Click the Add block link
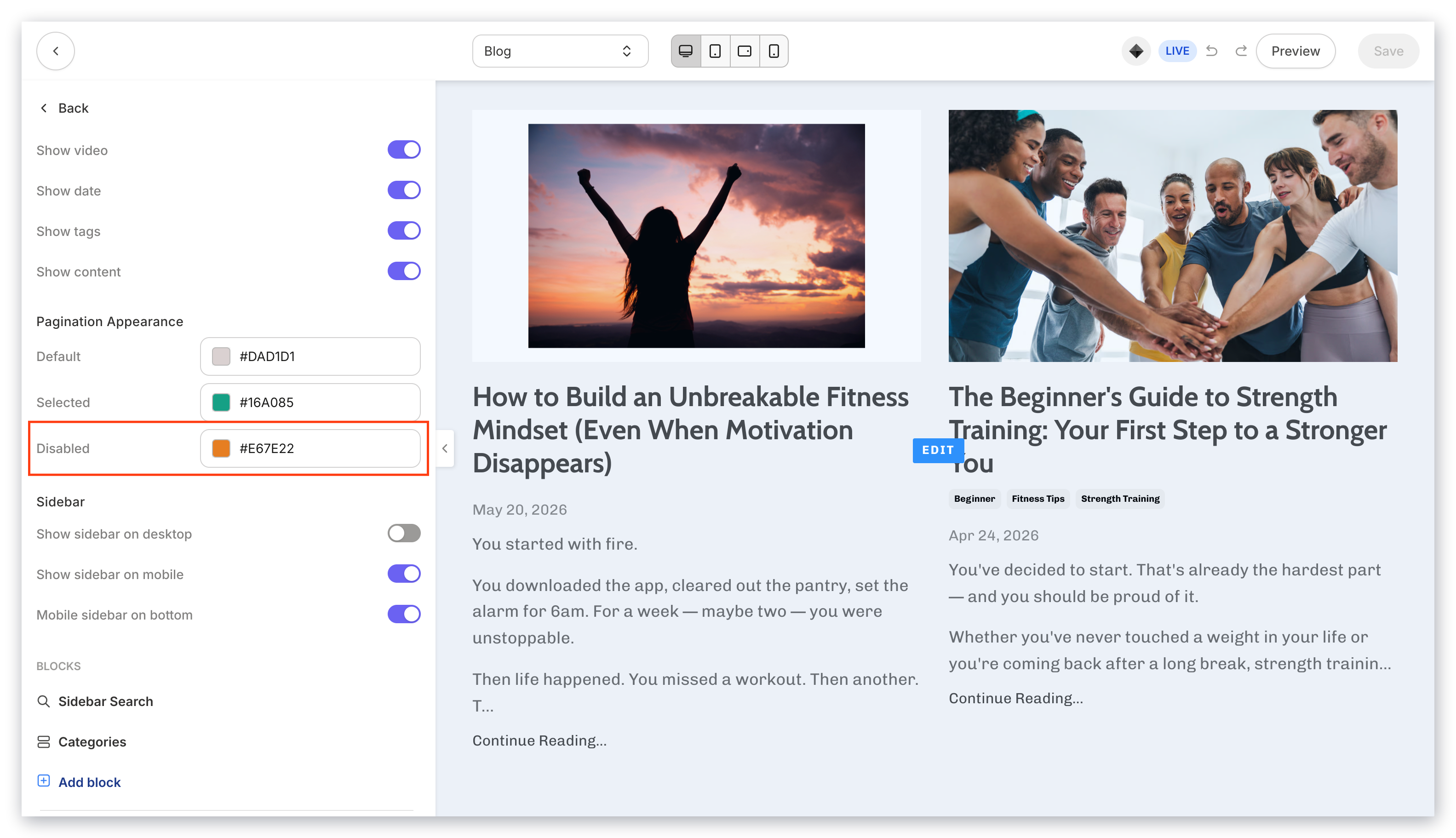The image size is (1456, 838). (89, 782)
